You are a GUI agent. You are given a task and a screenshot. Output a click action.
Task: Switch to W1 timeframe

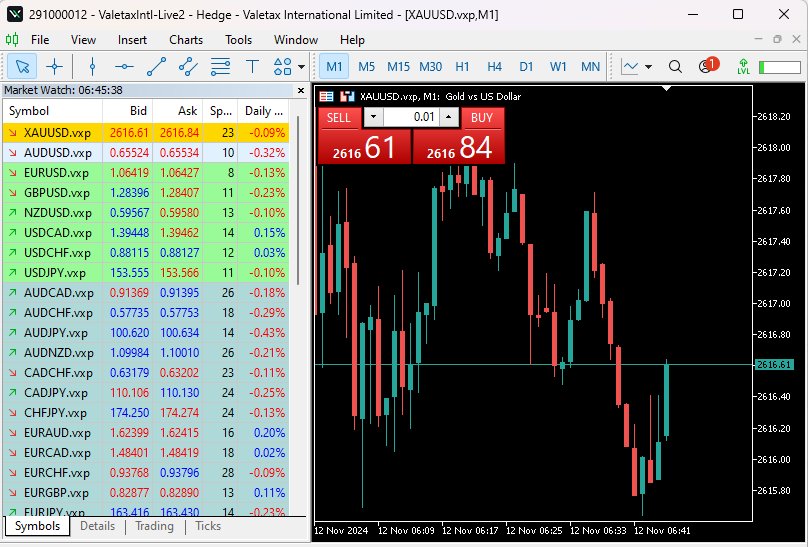click(x=558, y=66)
